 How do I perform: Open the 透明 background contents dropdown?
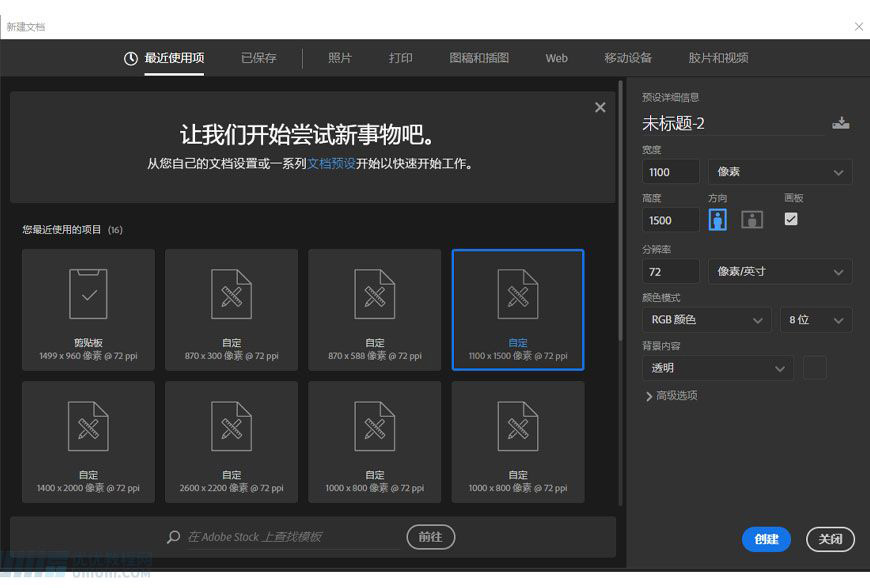[717, 367]
